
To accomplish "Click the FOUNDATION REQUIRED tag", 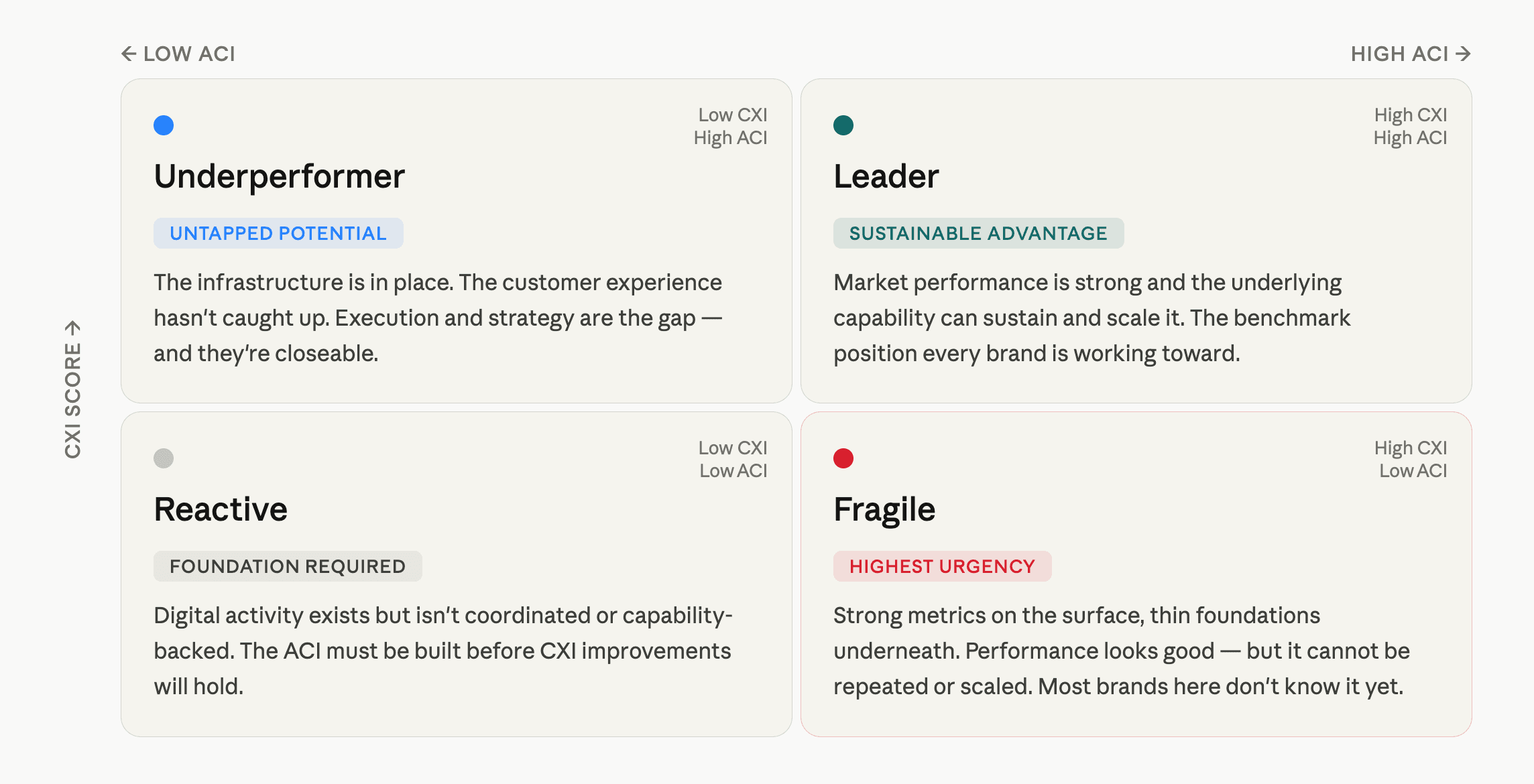I will 288,566.
